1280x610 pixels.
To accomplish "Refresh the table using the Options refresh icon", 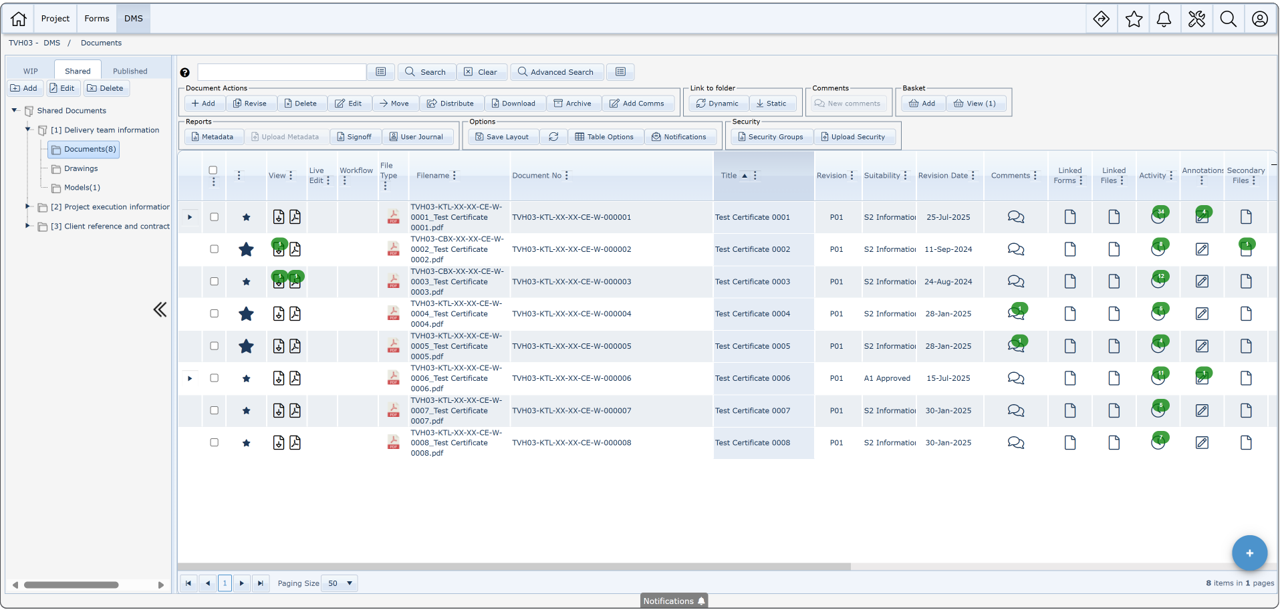I will pos(553,137).
